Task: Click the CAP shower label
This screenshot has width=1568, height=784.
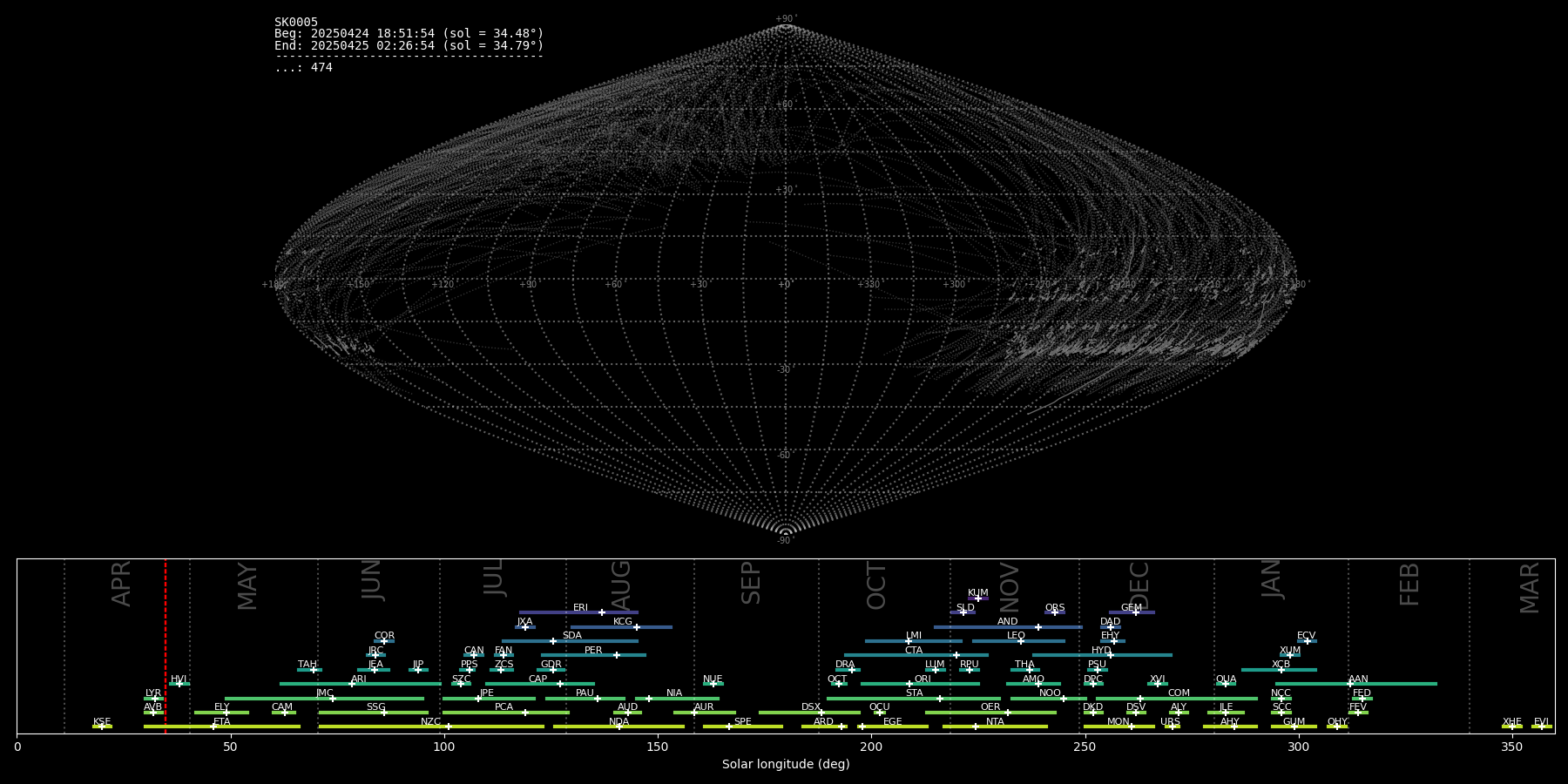Action: click(538, 679)
